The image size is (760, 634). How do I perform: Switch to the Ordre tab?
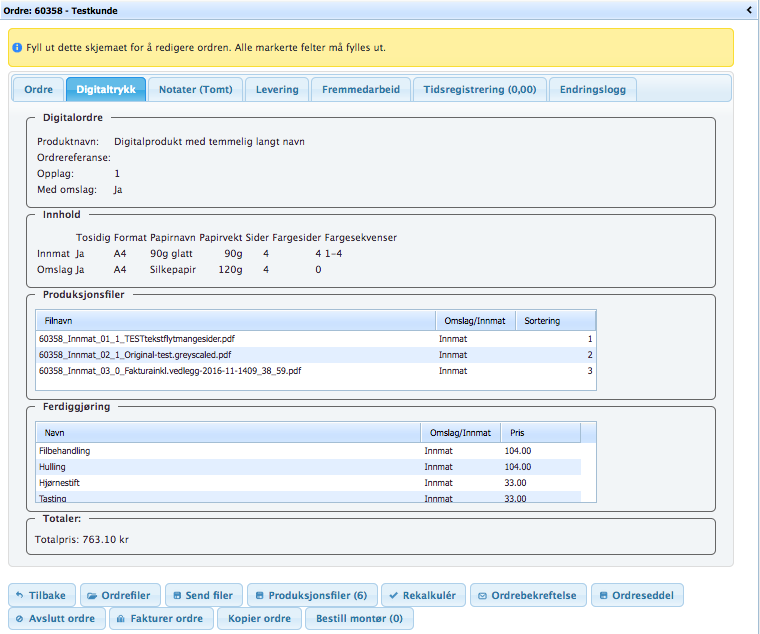(x=38, y=89)
